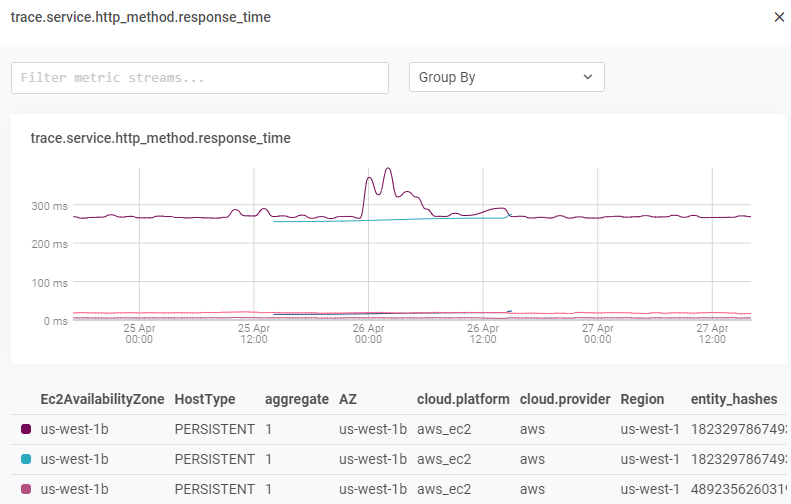
Task: Click PERSISTENT in the first table row
Action: click(214, 429)
